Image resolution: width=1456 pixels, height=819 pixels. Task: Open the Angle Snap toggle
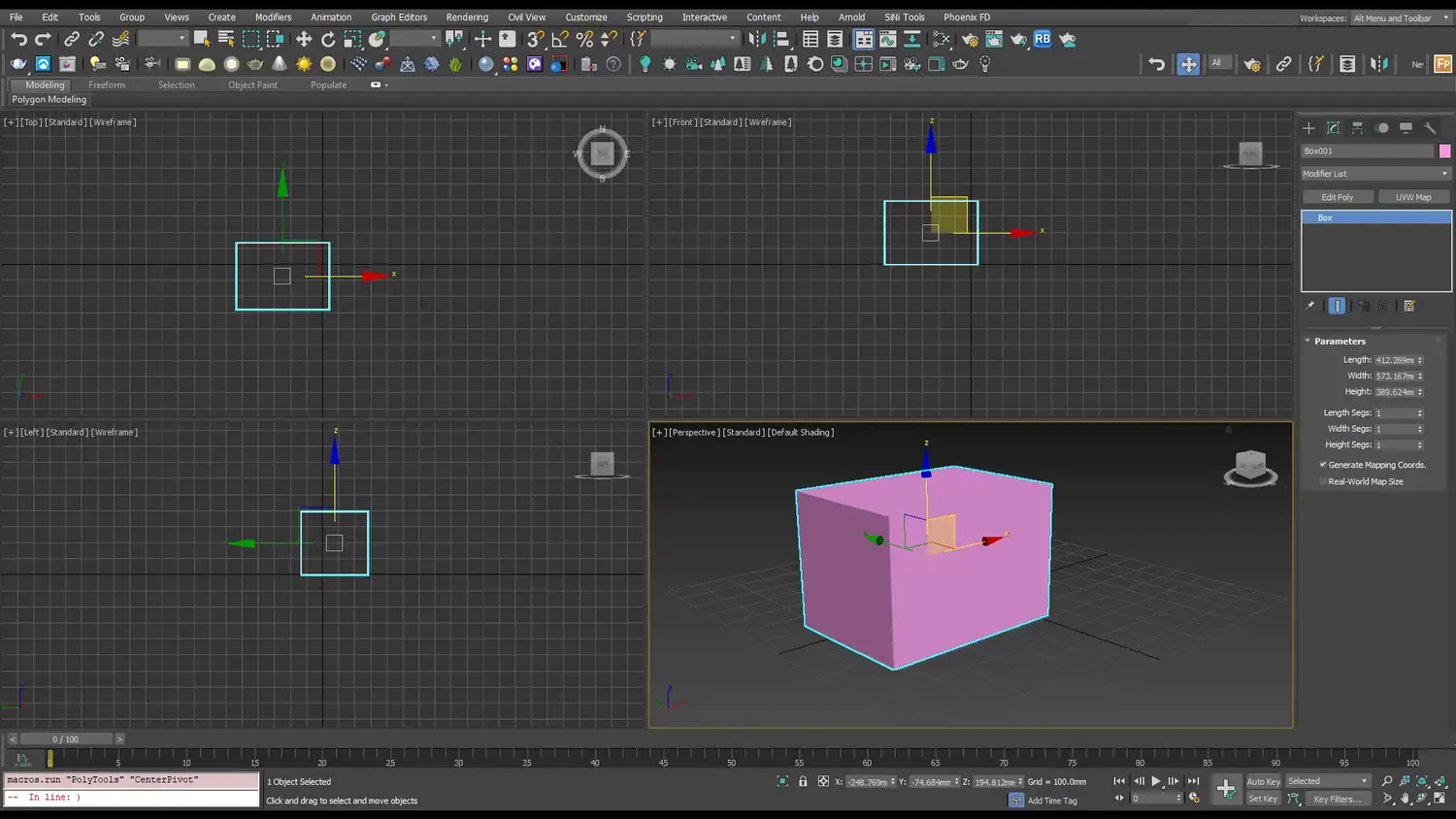560,39
